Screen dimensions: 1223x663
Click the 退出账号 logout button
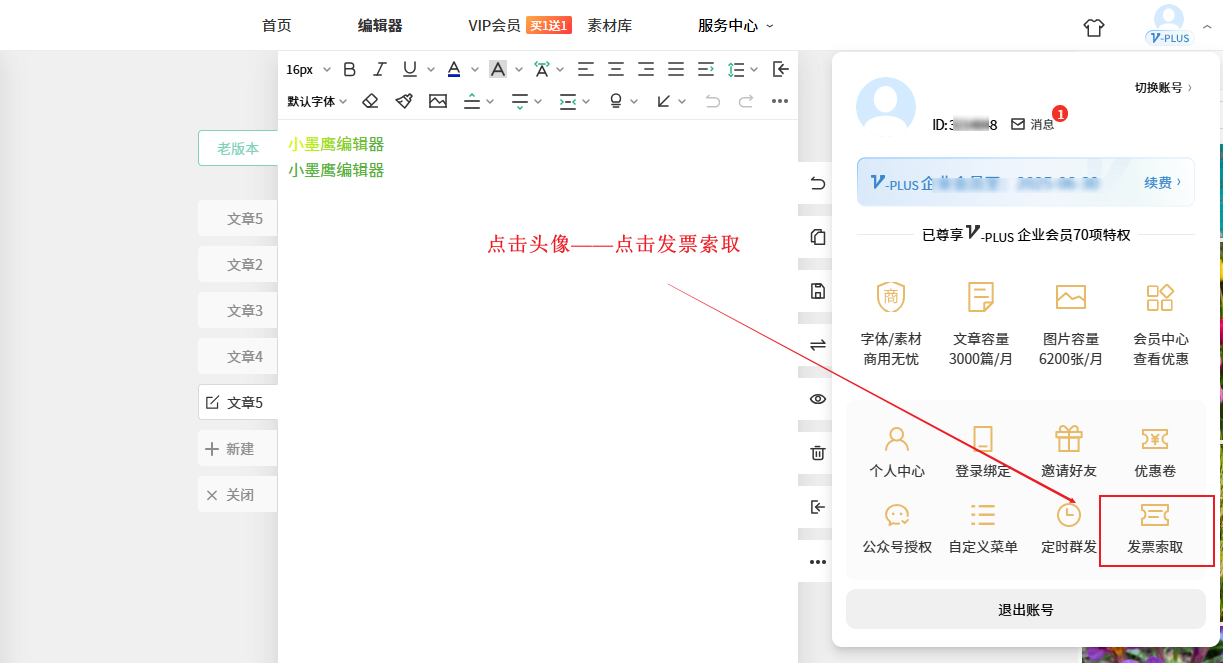[x=1026, y=609]
